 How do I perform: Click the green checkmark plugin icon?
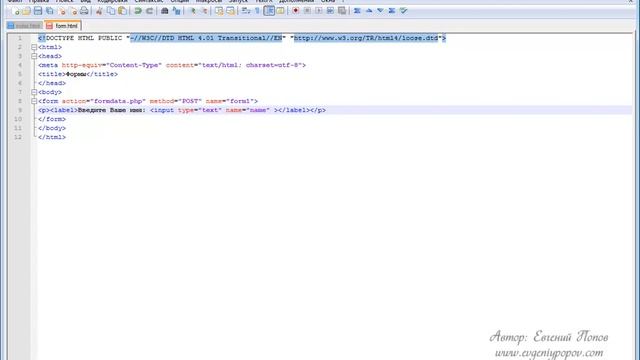click(x=403, y=11)
